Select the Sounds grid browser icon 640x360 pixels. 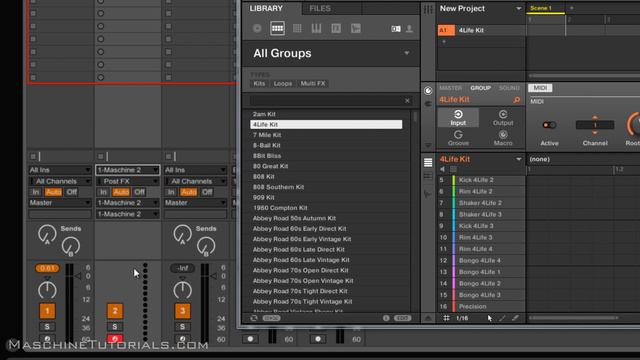[x=297, y=29]
